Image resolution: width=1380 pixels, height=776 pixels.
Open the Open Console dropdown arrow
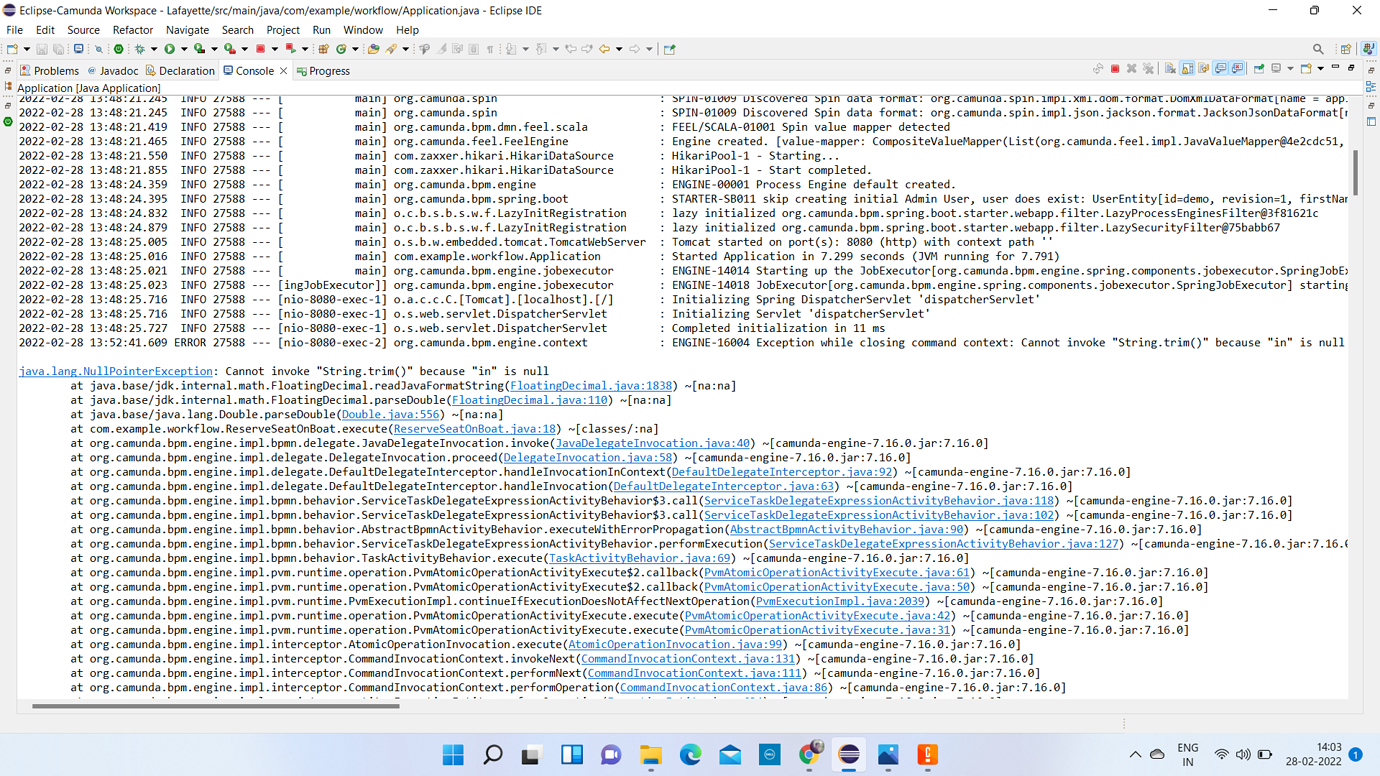click(x=1320, y=69)
